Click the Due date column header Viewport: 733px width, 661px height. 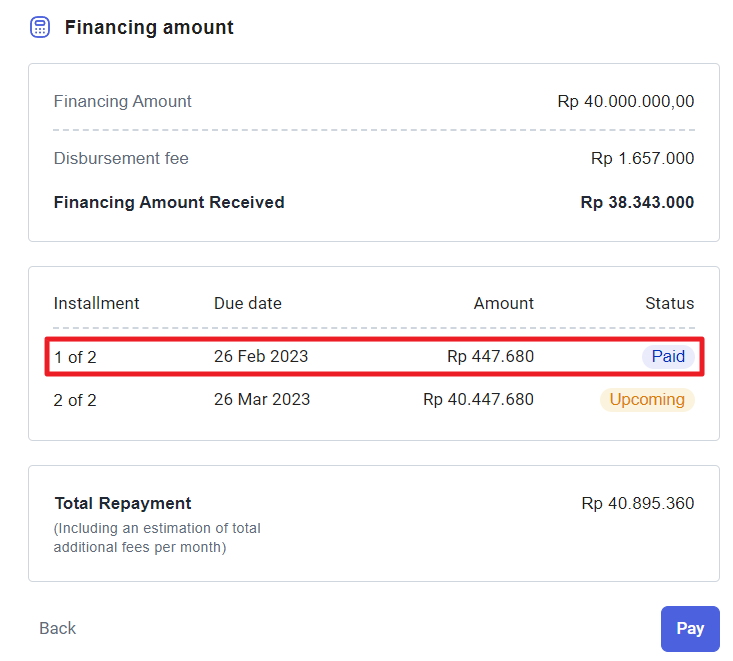[x=248, y=303]
